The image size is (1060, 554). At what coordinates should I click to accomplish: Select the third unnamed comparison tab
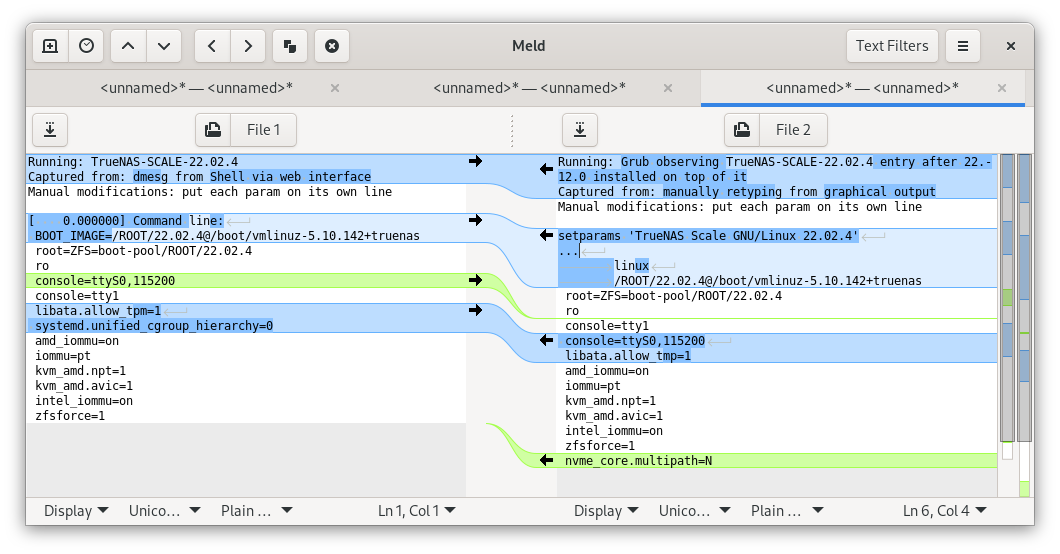click(x=862, y=88)
